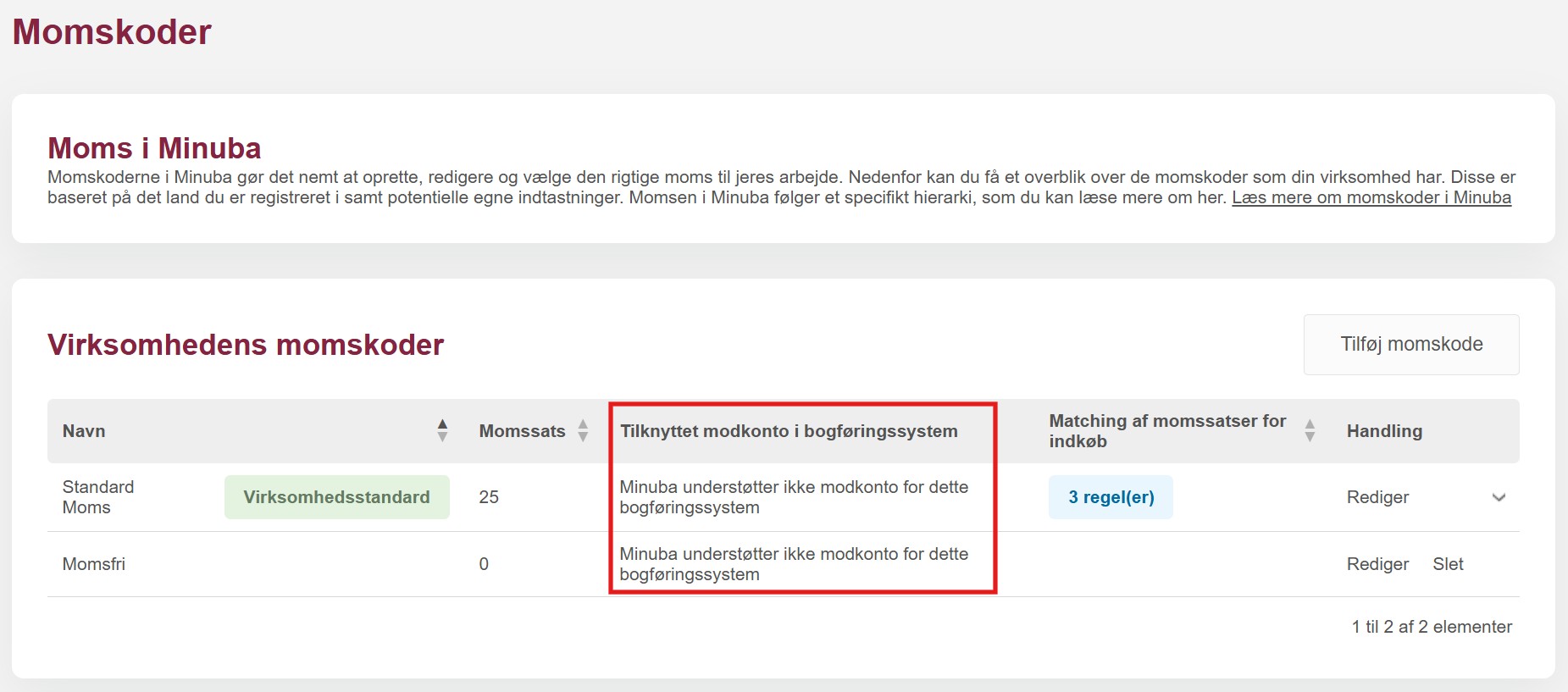The width and height of the screenshot is (1568, 692).
Task: Click the Matching af momssatser for indkøb header
Action: click(x=1166, y=431)
